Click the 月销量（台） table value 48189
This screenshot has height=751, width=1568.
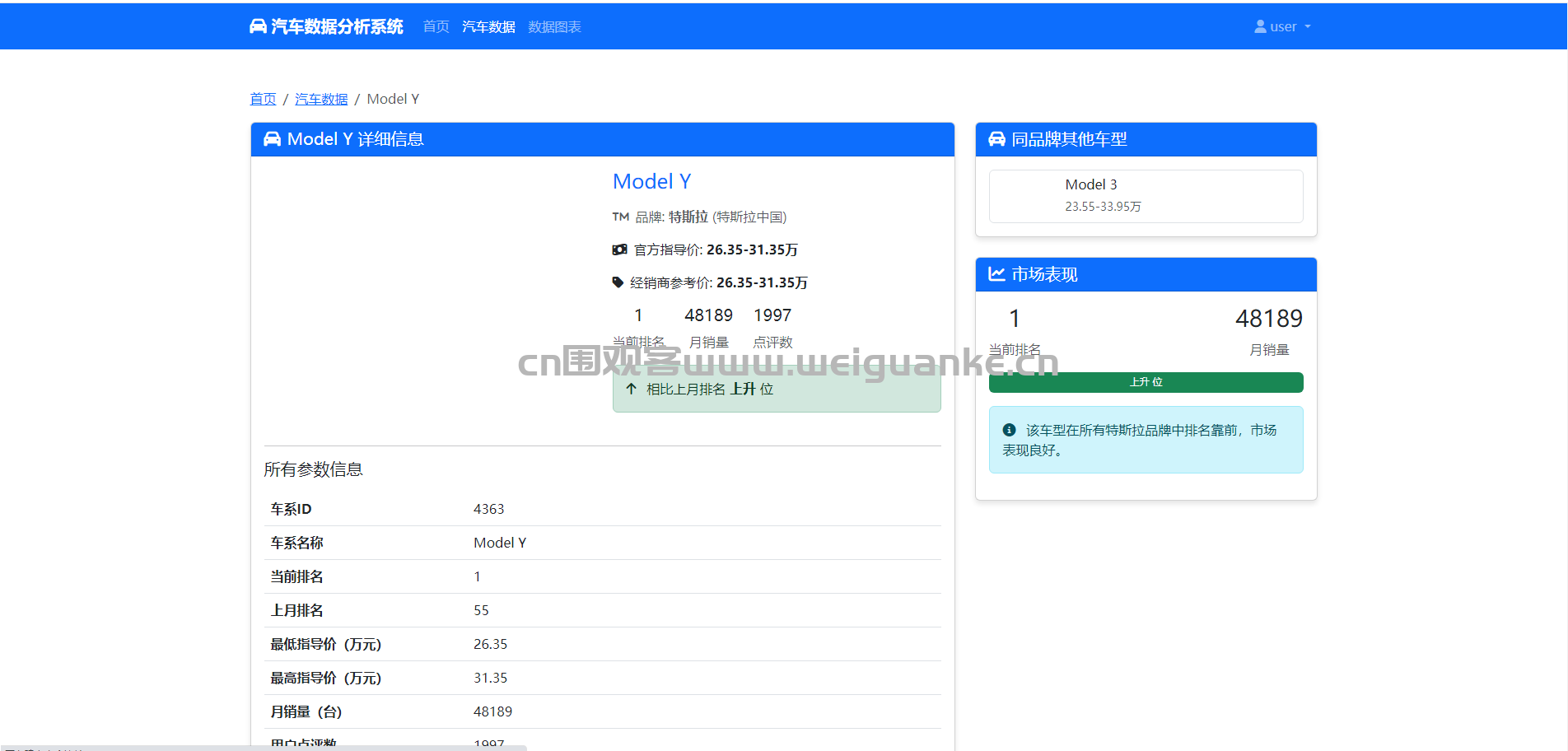coord(492,711)
